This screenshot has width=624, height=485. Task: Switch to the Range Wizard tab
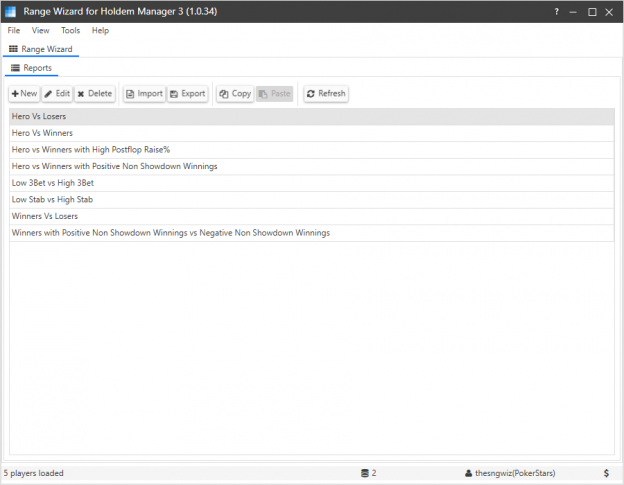(x=41, y=49)
